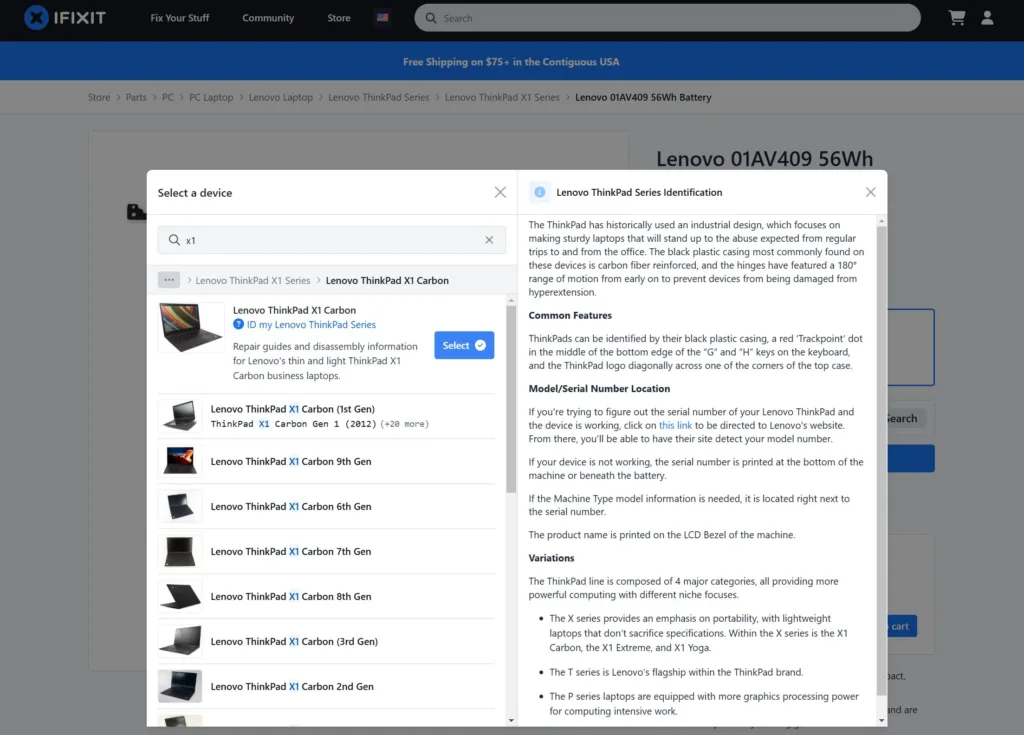Click the identification panel scroll down arrow
Screen dimensions: 1024x735
tap(882, 720)
